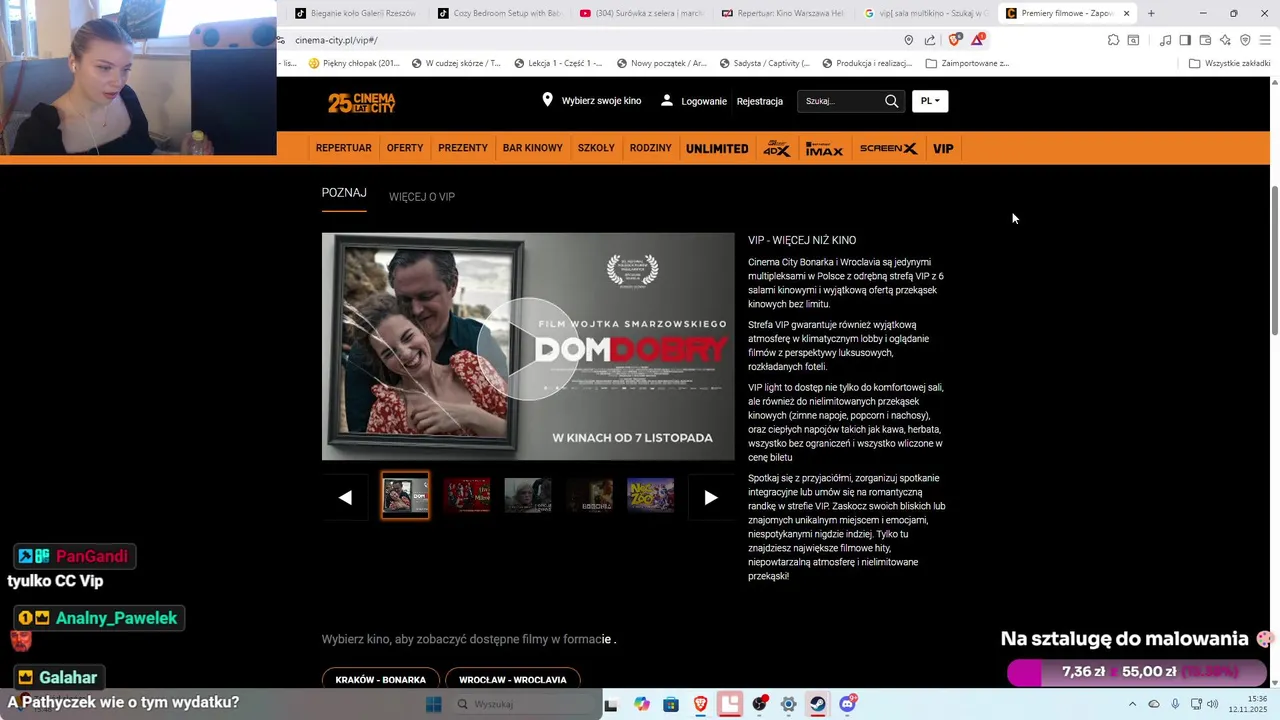Open OBS Studio from the taskbar
Image resolution: width=1280 pixels, height=720 pixels.
click(x=760, y=704)
